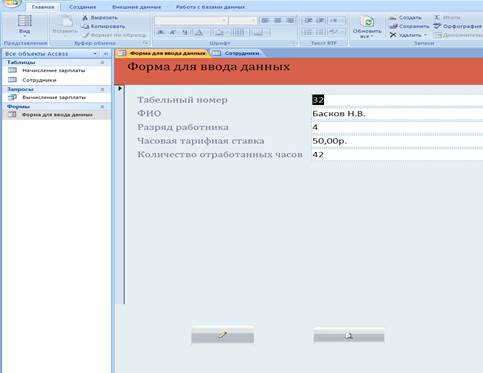The width and height of the screenshot is (483, 373).
Task: Click the Вставить paste icon
Action: point(66,22)
